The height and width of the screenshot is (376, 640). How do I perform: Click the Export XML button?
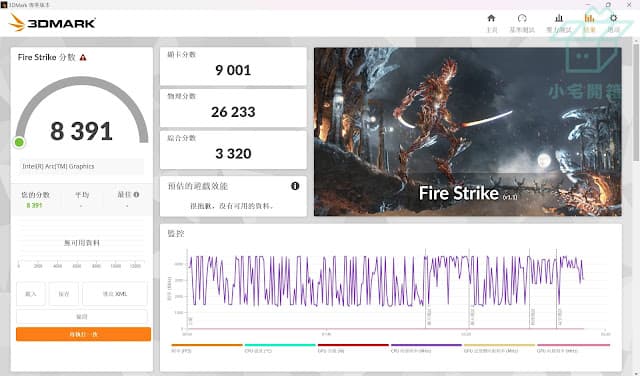pos(115,294)
